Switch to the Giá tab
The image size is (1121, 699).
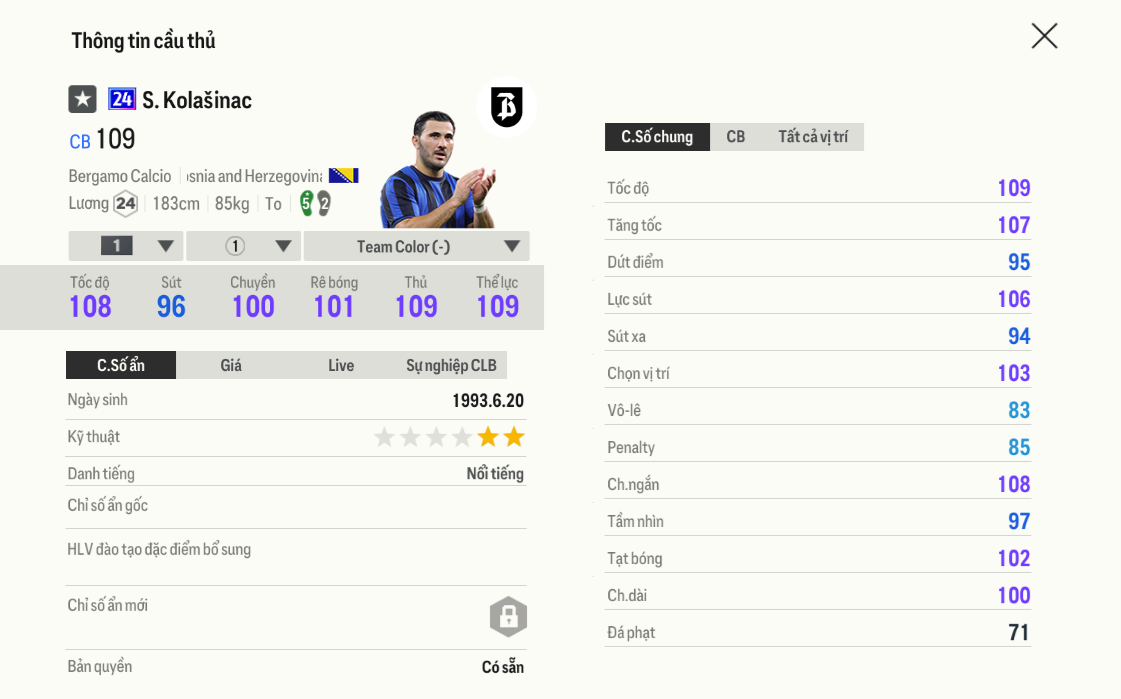[231, 365]
